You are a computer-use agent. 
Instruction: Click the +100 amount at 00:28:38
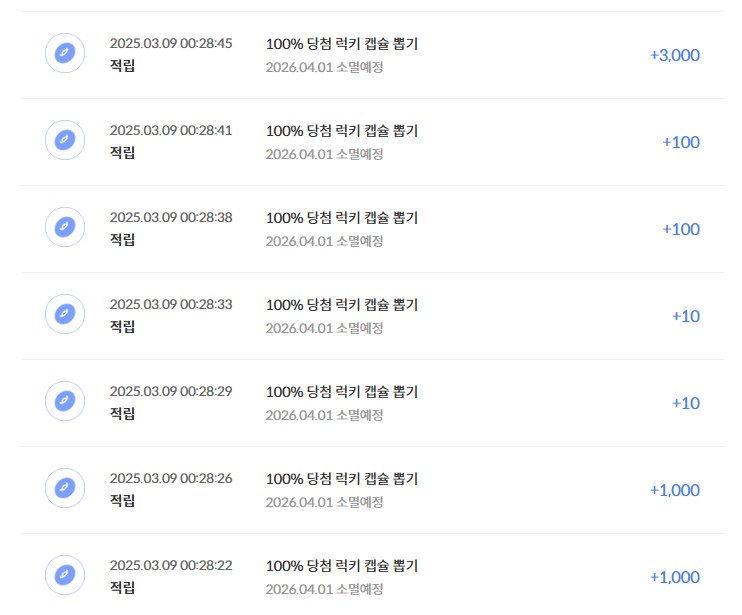(681, 229)
